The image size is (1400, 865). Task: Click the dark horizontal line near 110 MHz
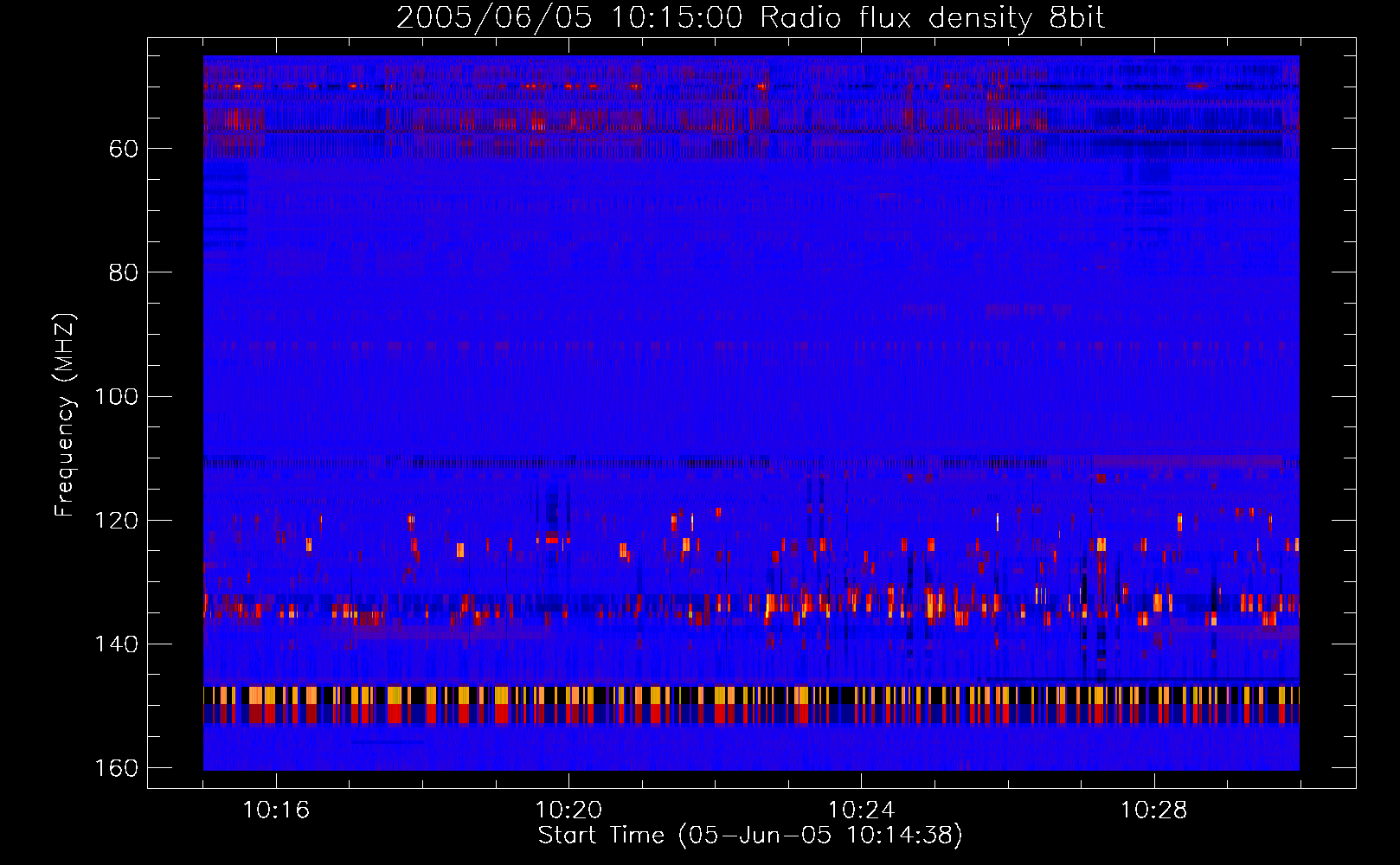click(751, 462)
